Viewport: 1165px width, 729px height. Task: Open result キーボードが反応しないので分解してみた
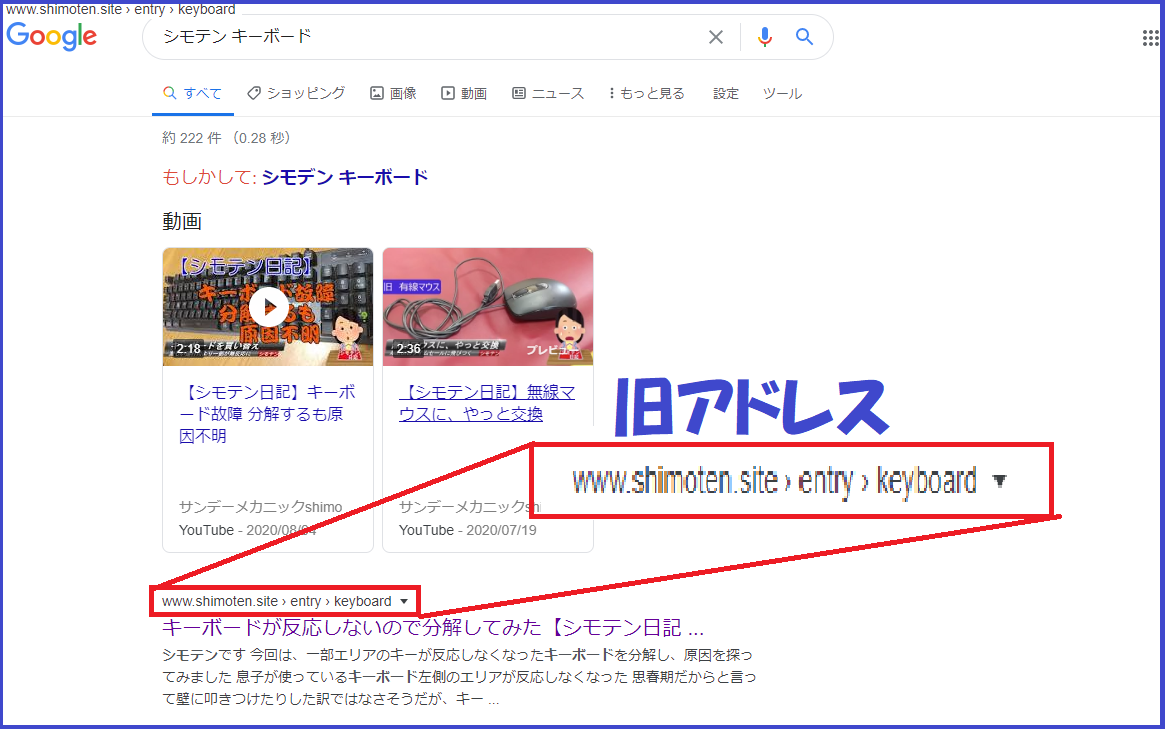point(432,628)
